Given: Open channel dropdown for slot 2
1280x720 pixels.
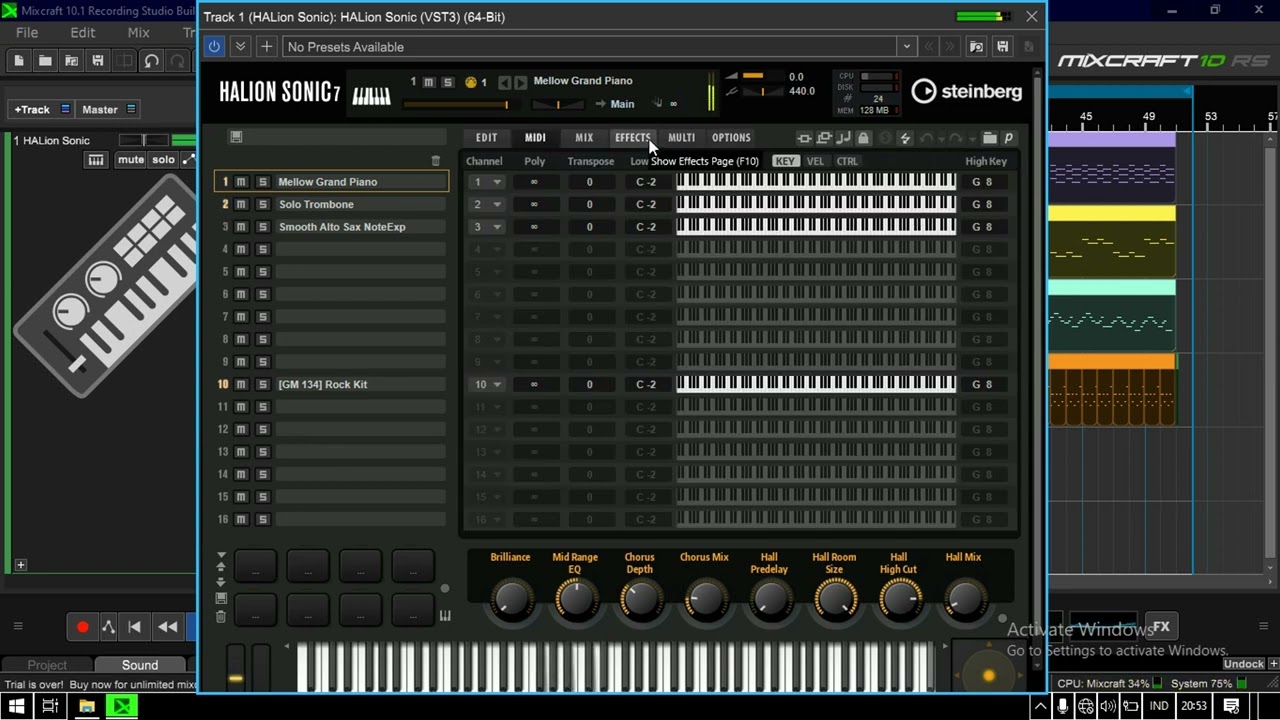Looking at the screenshot, I should [496, 204].
